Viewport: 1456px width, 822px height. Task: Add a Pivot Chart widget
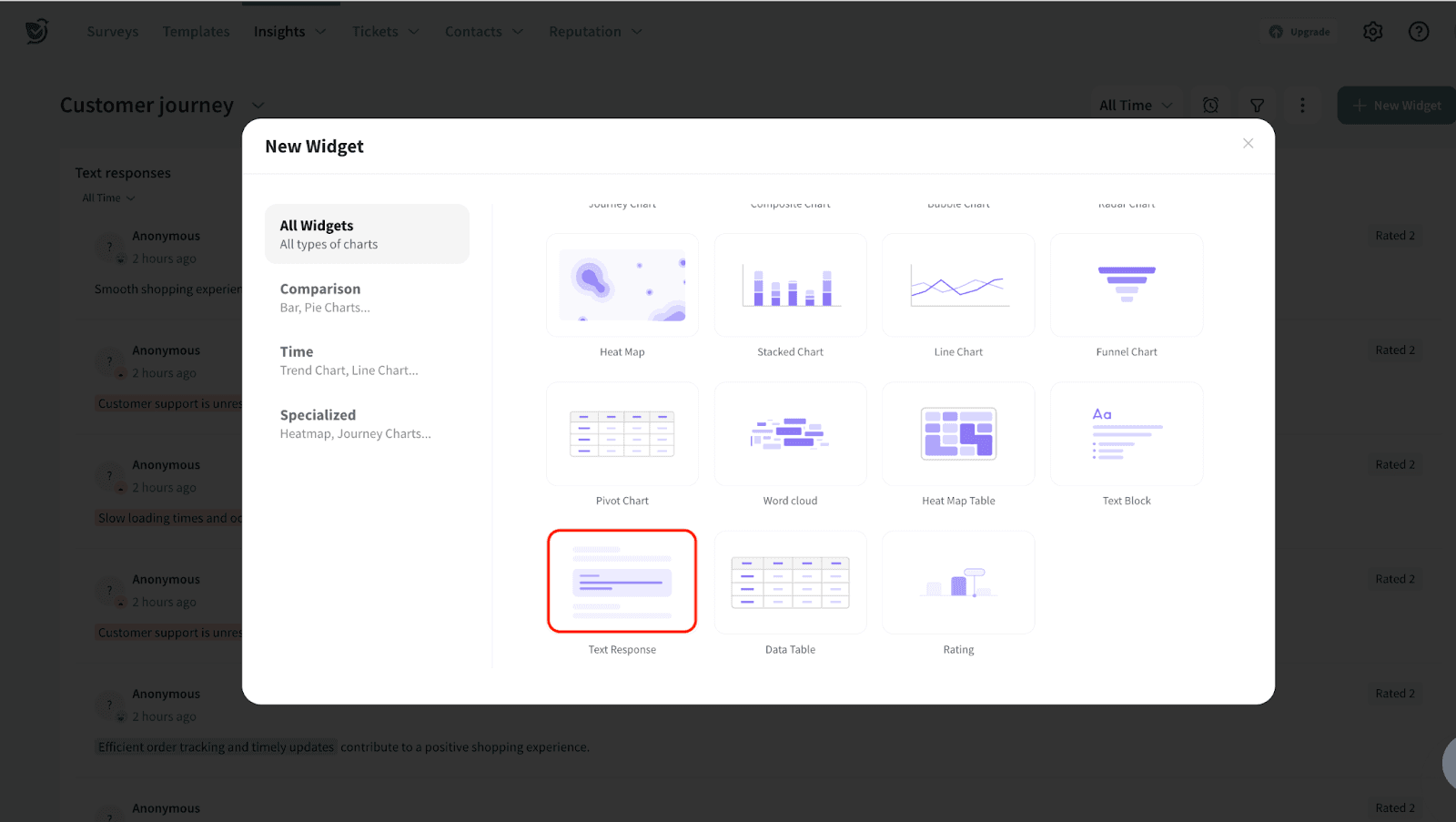[622, 434]
